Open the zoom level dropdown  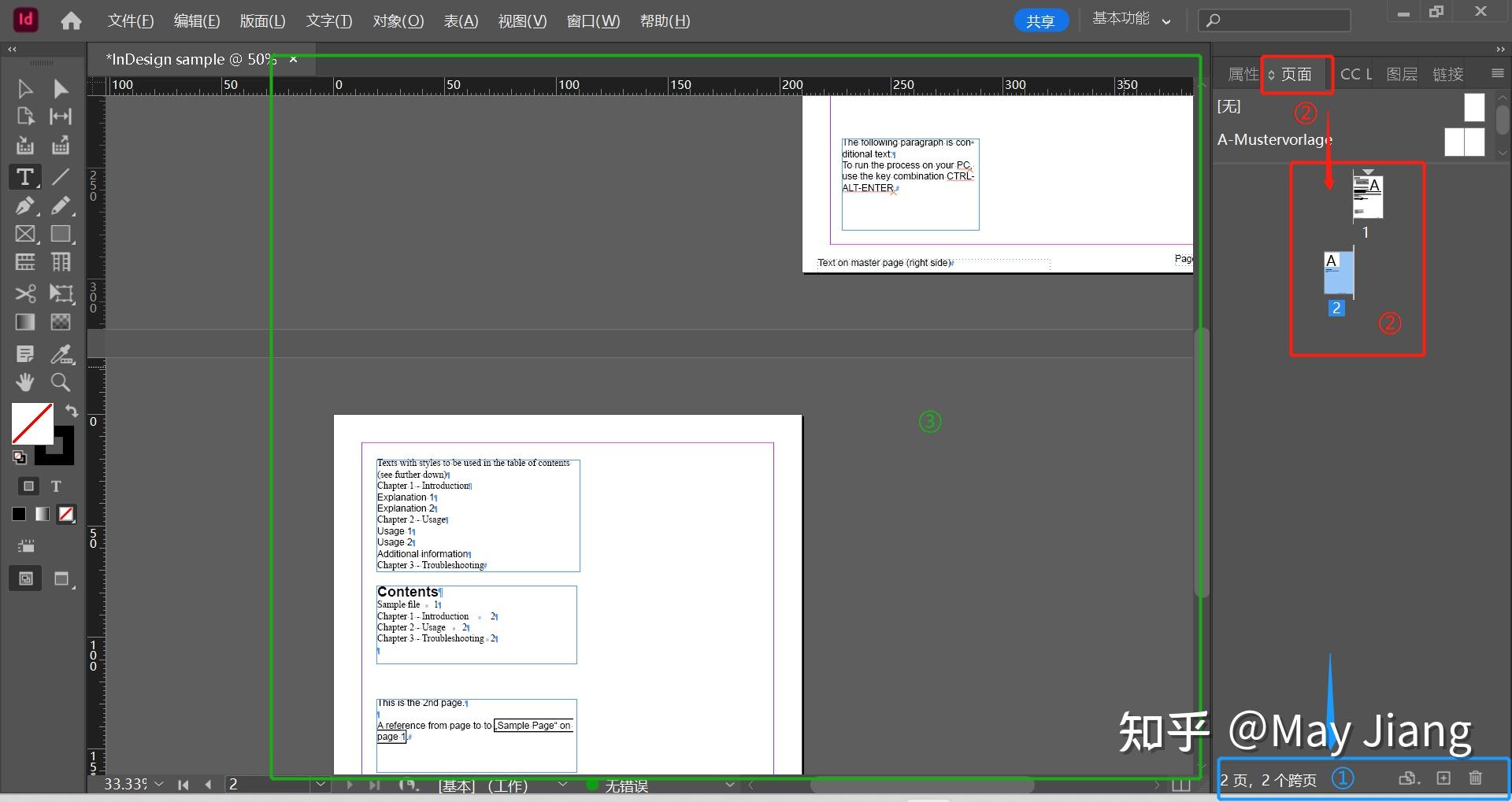coord(159,784)
